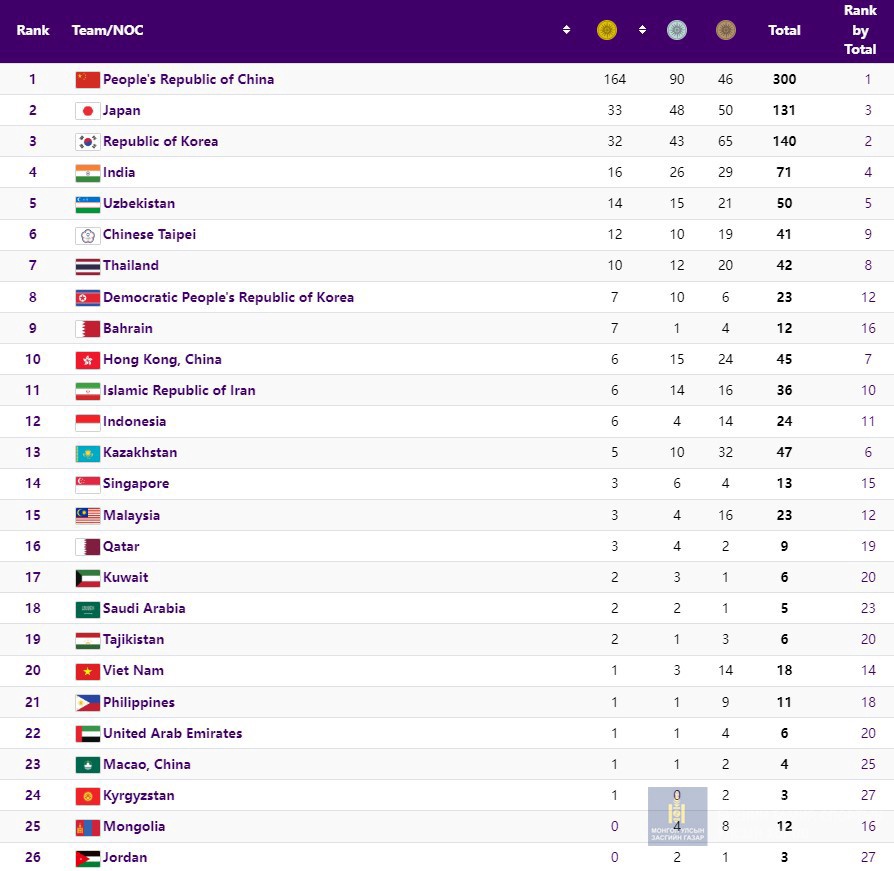Open Democratic People's Republic of Korea link
This screenshot has width=894, height=871.
[228, 297]
